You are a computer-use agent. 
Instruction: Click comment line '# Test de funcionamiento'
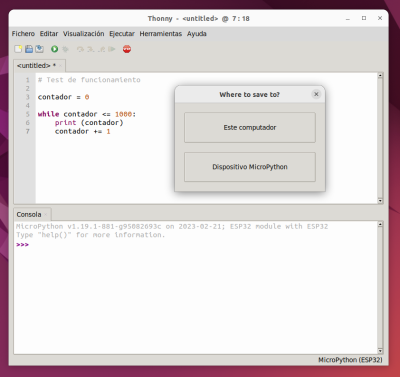tap(89, 80)
